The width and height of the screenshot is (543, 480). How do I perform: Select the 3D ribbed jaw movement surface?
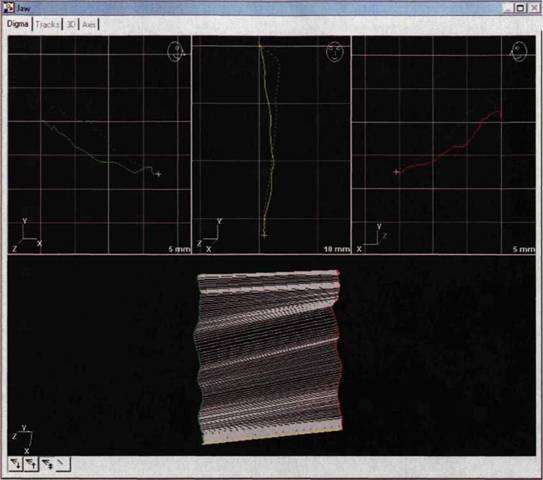pyautogui.click(x=269, y=357)
